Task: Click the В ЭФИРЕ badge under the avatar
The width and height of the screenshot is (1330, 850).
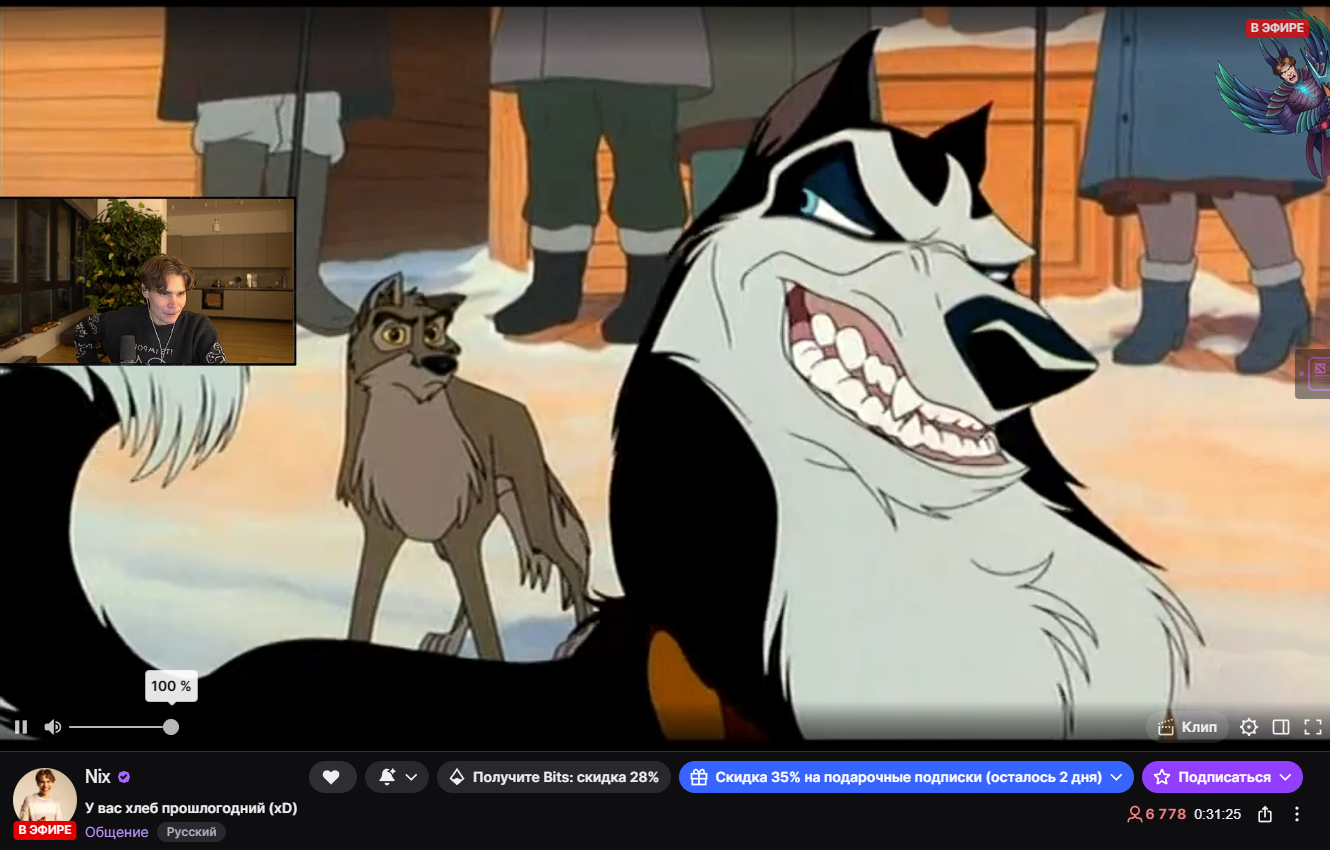Action: (45, 830)
